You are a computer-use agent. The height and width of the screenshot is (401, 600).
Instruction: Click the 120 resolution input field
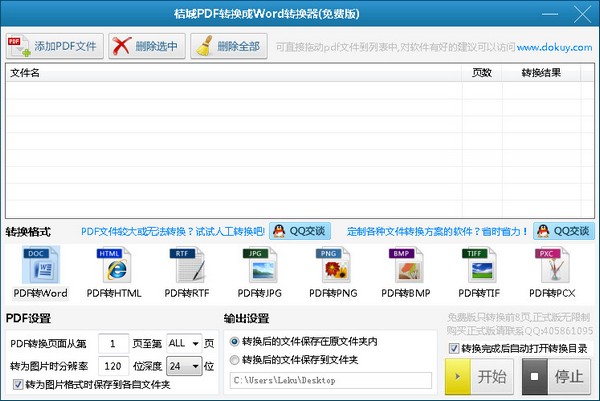pos(113,366)
